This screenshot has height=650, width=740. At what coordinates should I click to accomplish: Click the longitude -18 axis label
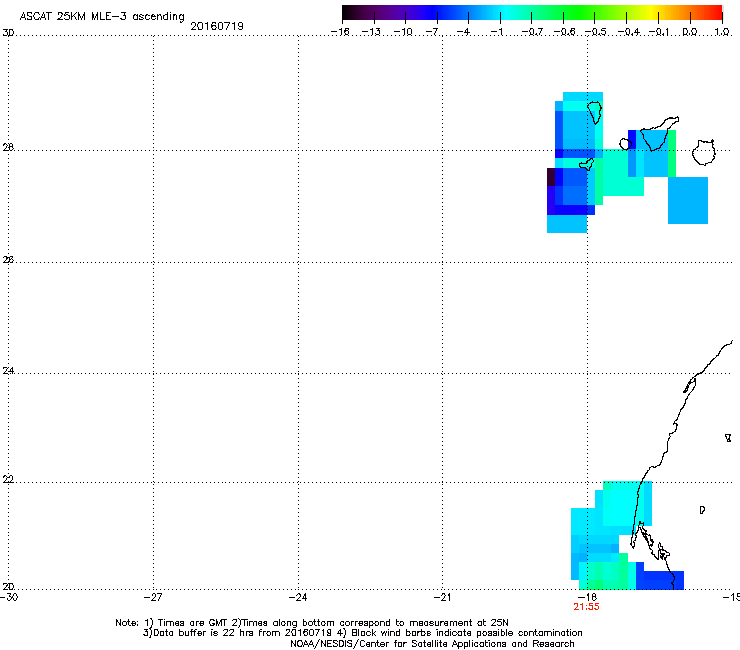tap(587, 597)
